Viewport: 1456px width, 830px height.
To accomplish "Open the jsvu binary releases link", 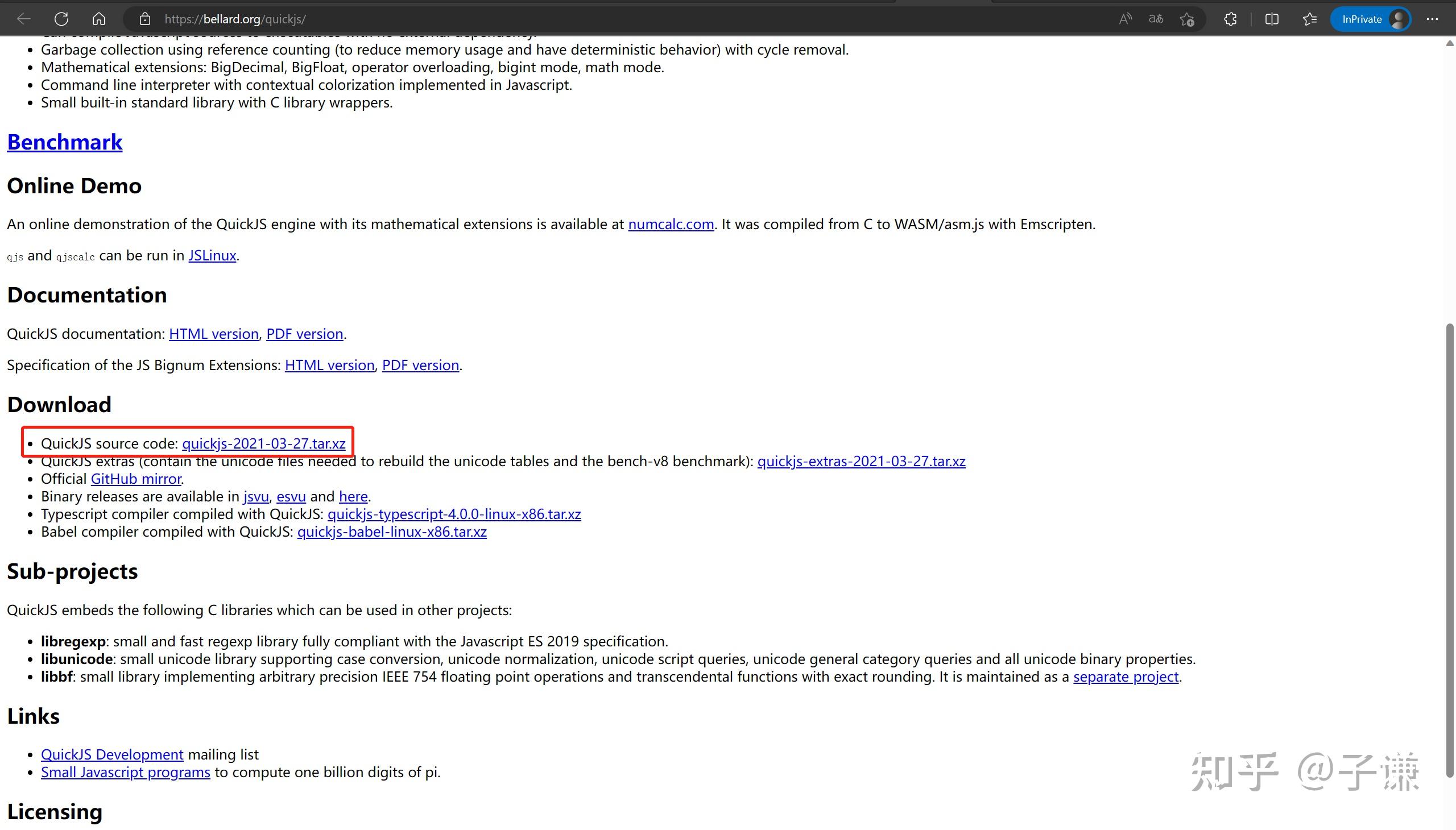I will click(256, 496).
